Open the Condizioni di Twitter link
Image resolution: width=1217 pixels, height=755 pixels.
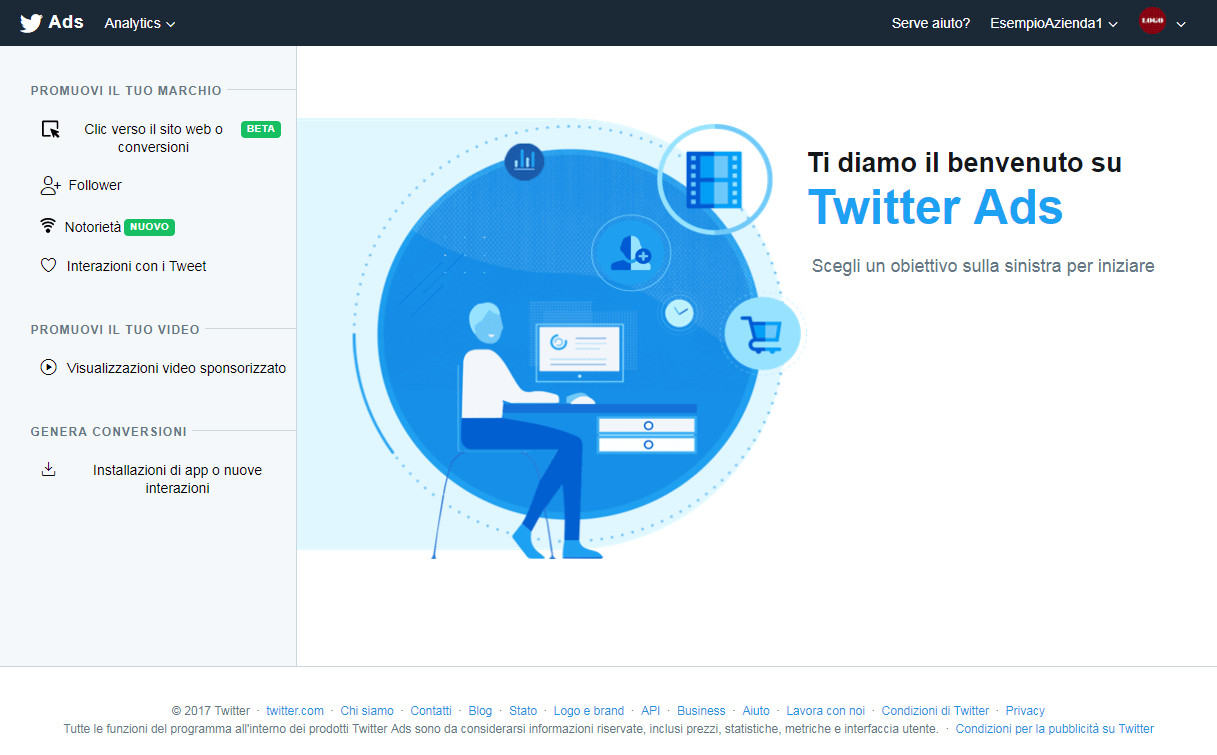click(935, 711)
